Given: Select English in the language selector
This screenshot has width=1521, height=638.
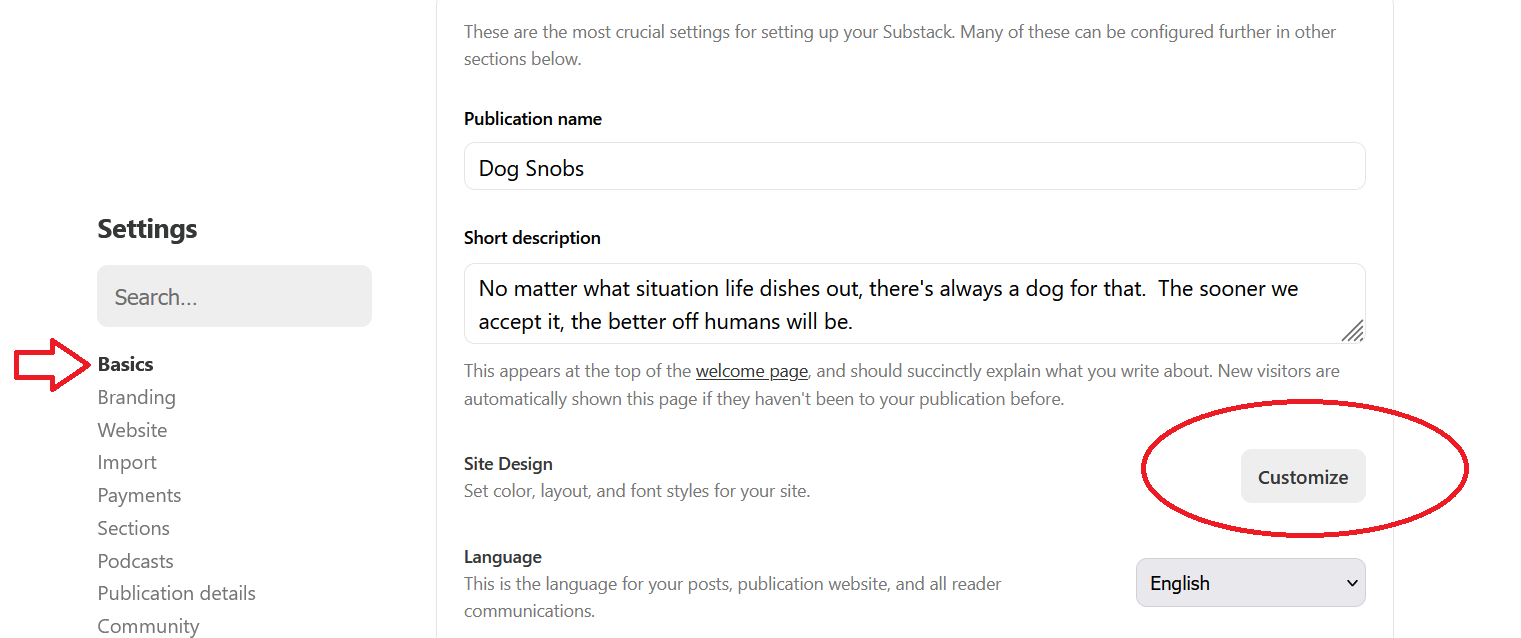Looking at the screenshot, I should [x=1251, y=582].
